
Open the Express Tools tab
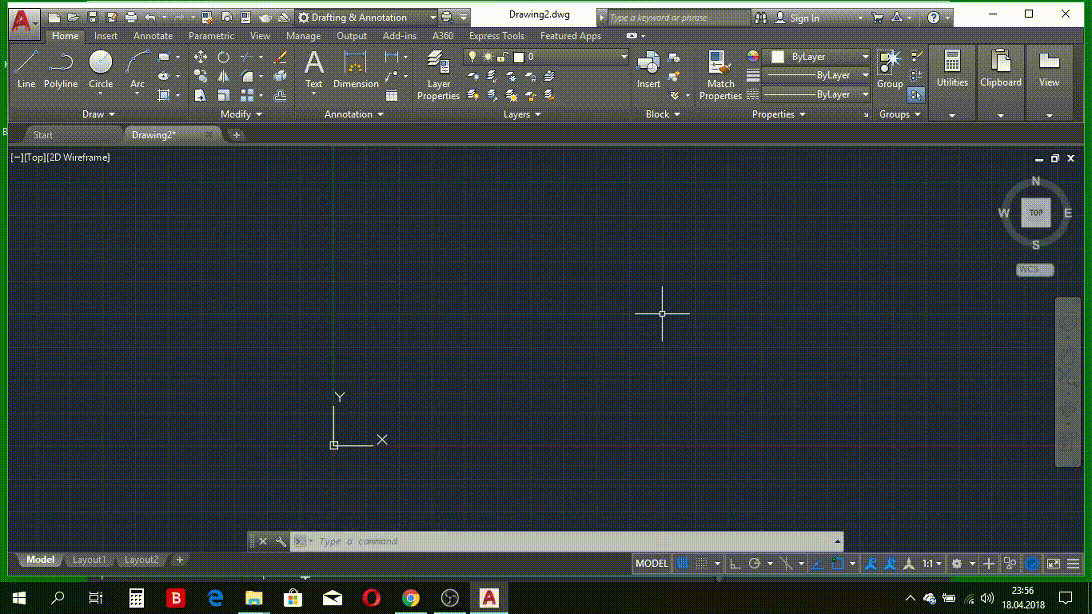[497, 36]
